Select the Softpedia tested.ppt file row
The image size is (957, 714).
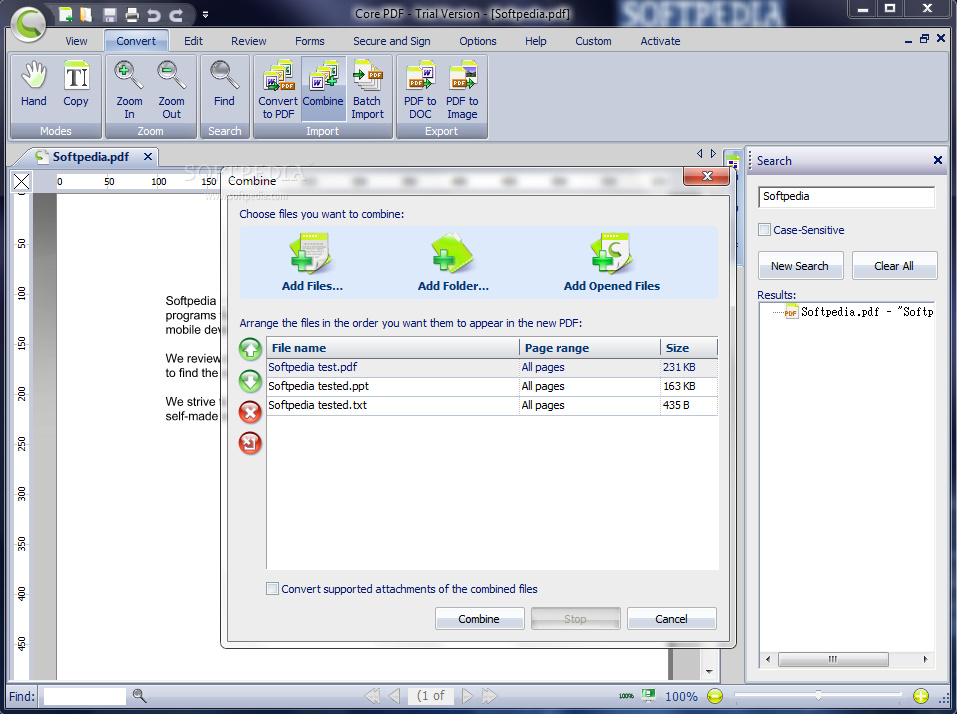(x=492, y=386)
